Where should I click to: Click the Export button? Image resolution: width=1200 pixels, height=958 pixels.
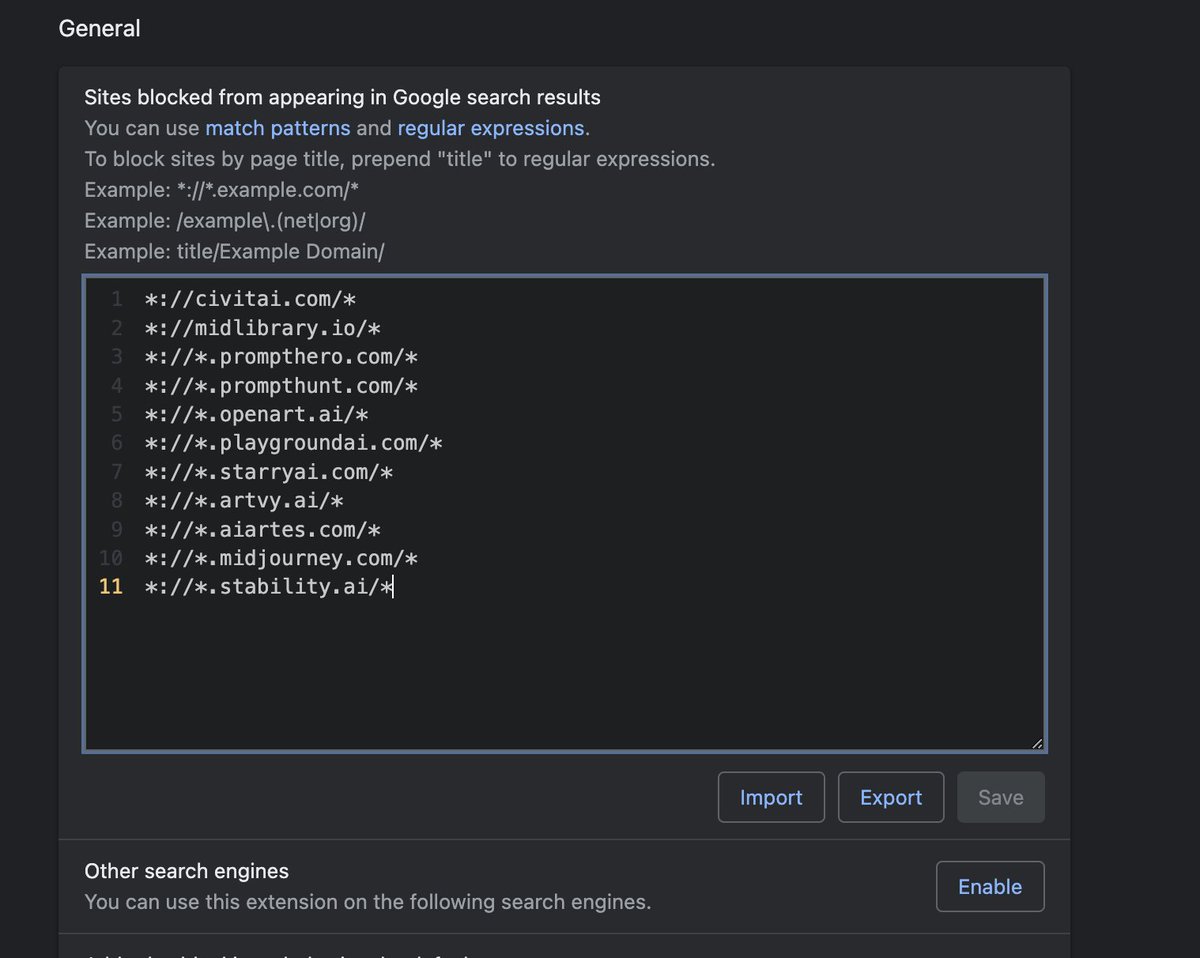click(x=891, y=797)
